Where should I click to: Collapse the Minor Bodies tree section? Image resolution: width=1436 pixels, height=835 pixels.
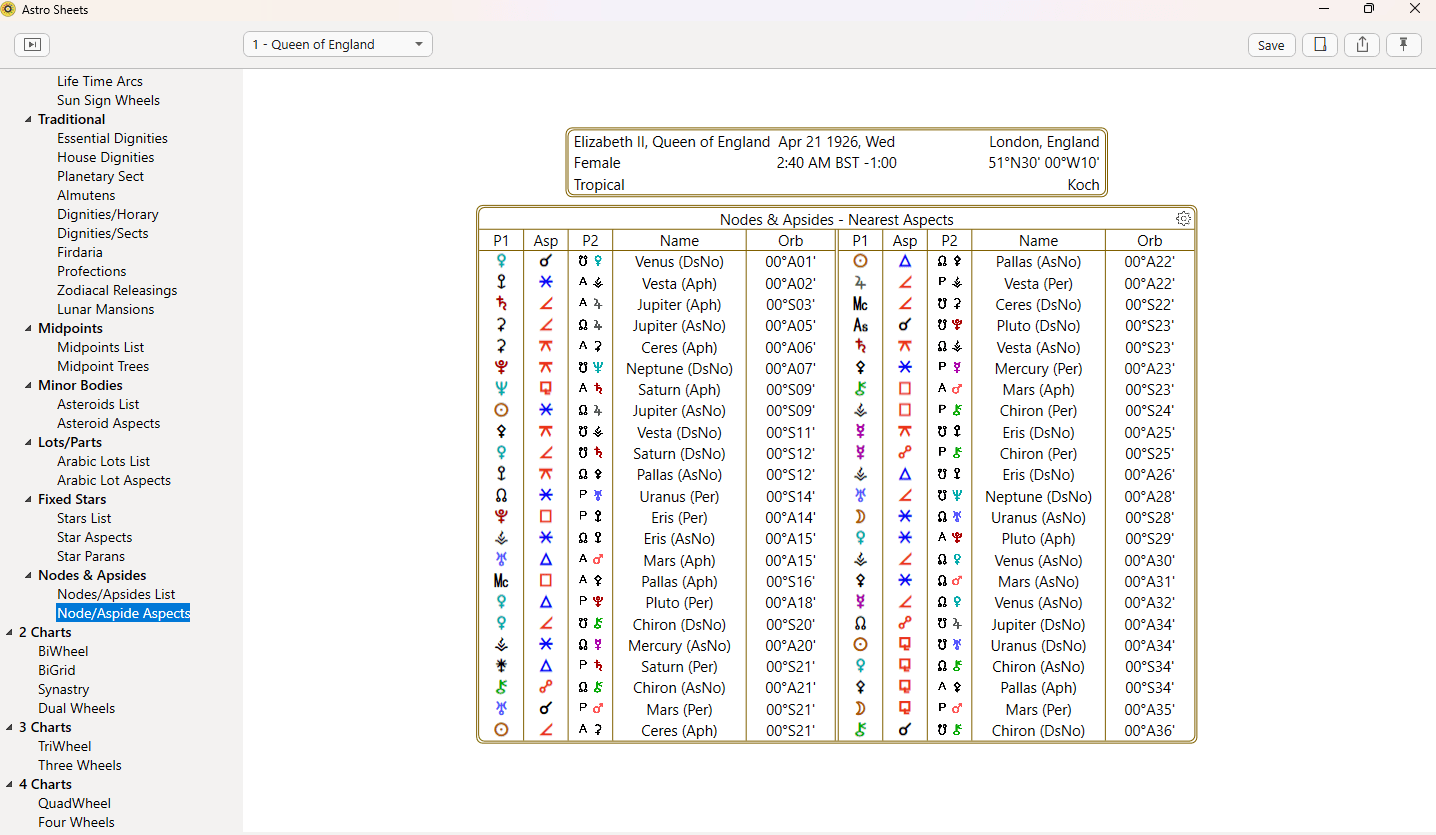(x=28, y=386)
